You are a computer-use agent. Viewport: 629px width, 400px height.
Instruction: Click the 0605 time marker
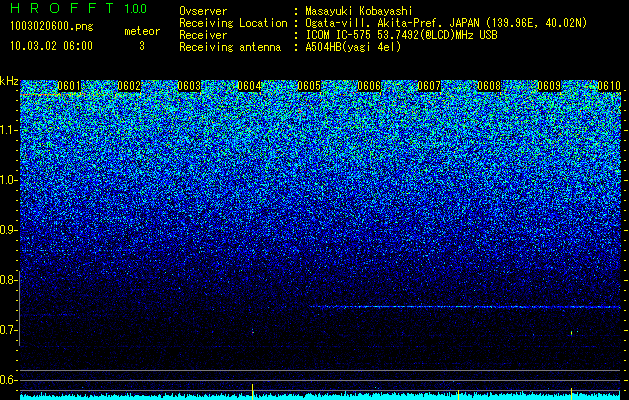click(309, 86)
